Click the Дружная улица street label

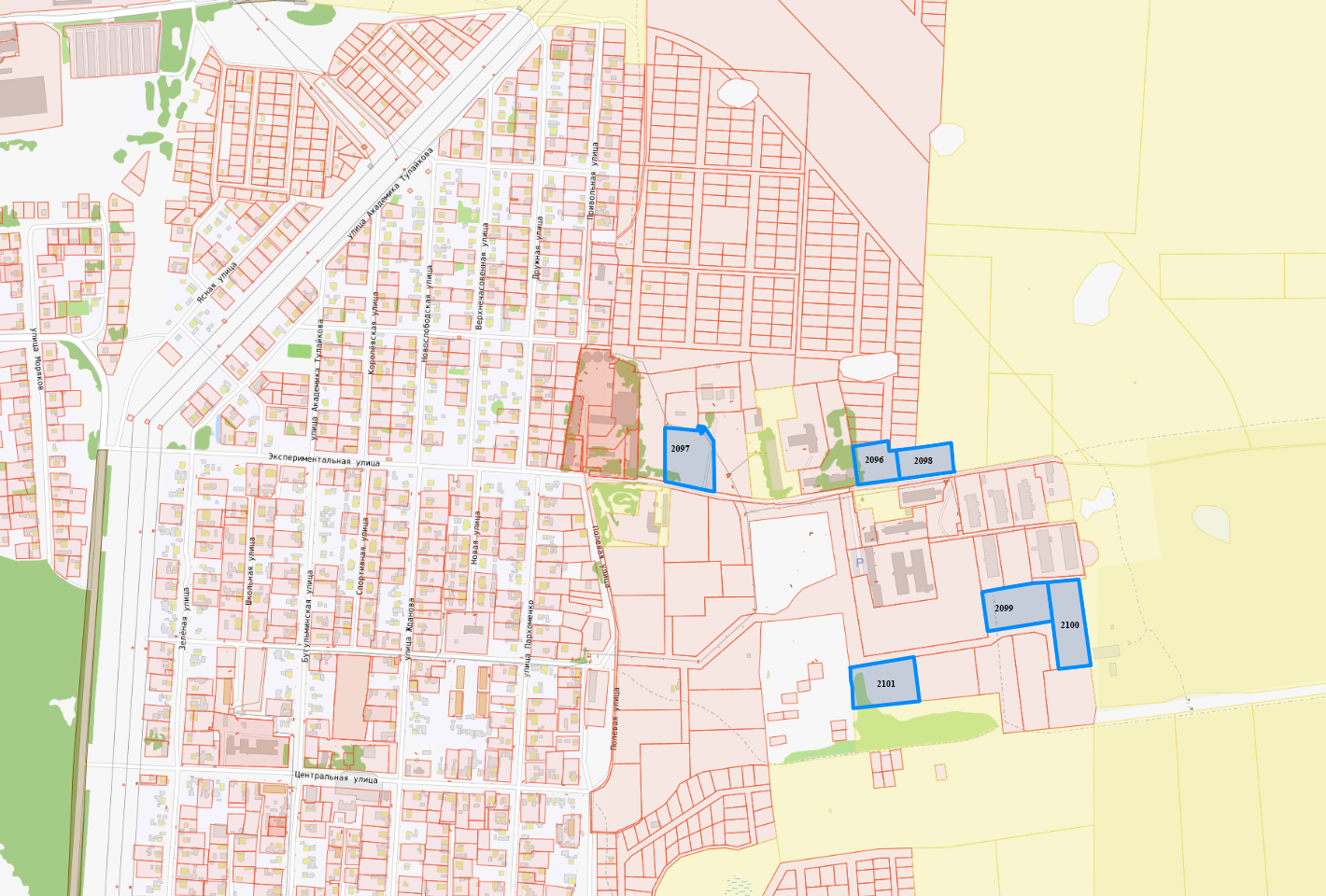coord(538,248)
